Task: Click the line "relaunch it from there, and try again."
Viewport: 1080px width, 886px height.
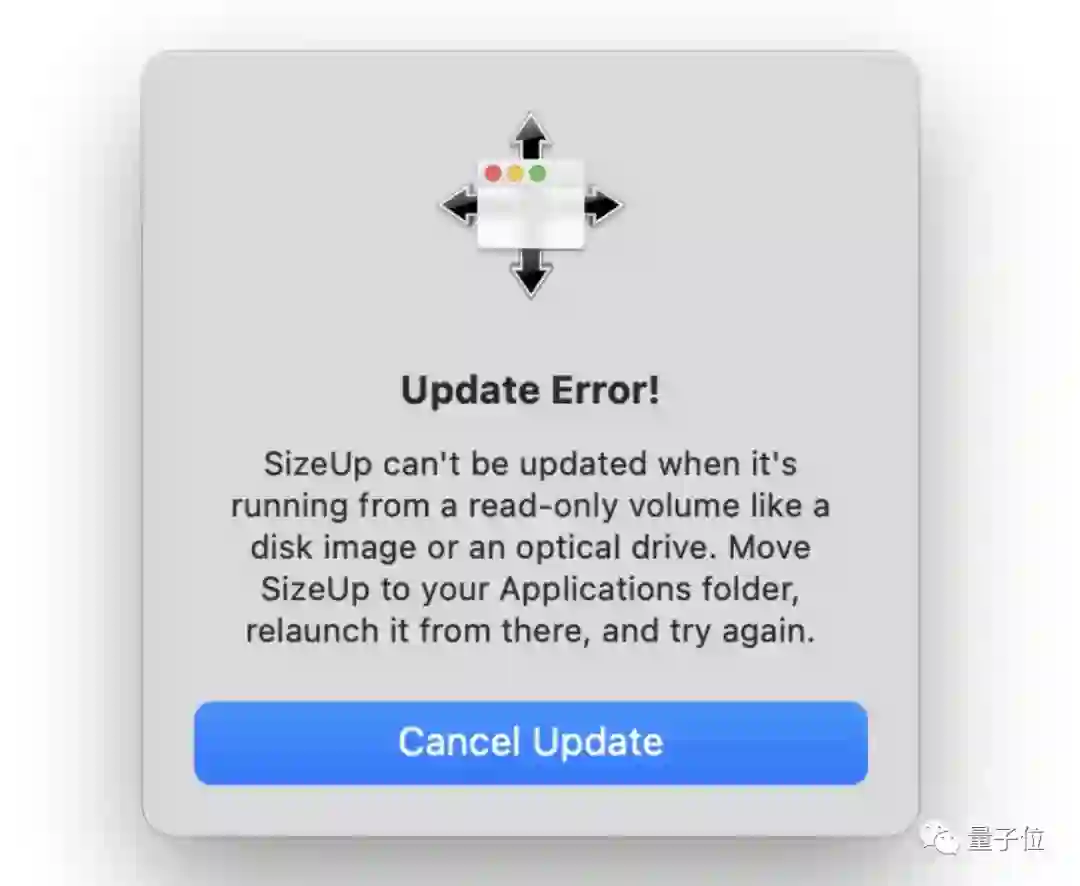Action: 530,631
